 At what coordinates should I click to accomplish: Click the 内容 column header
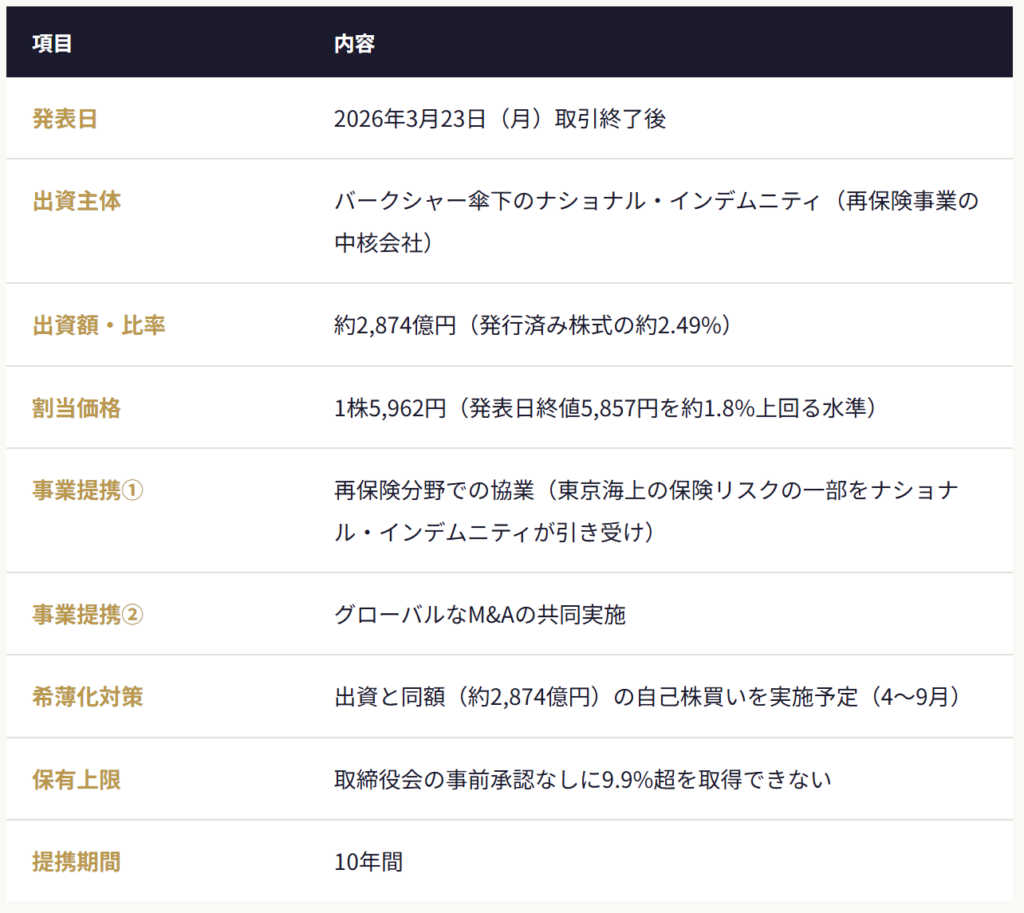[x=354, y=44]
